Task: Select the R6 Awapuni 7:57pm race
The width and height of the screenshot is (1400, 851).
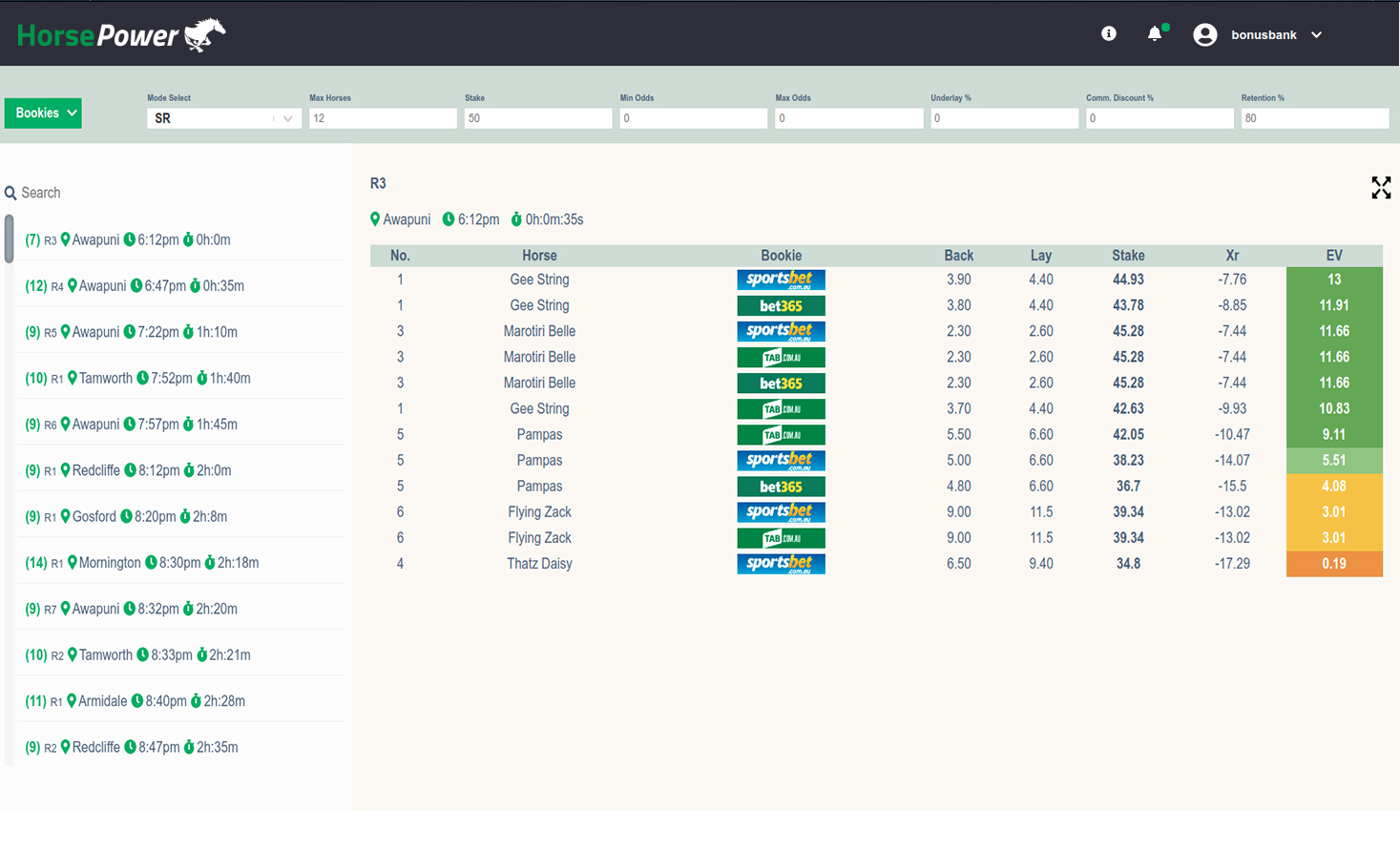Action: click(x=180, y=424)
